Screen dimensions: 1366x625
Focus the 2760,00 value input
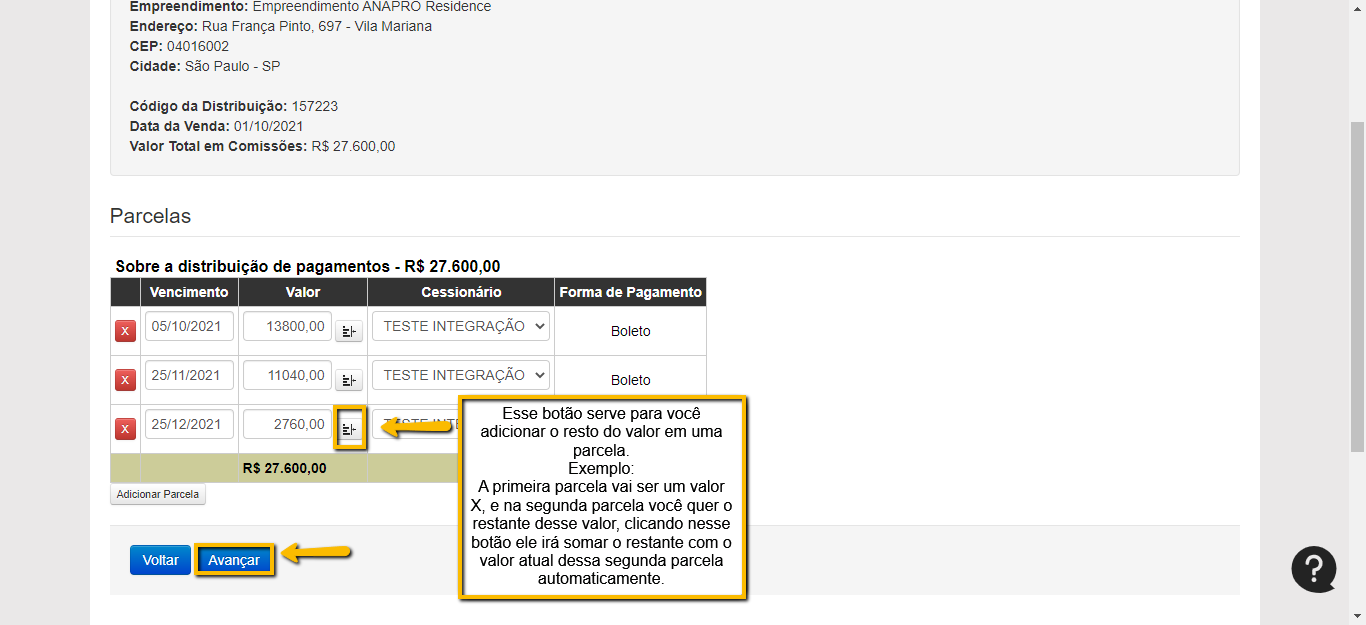point(287,424)
